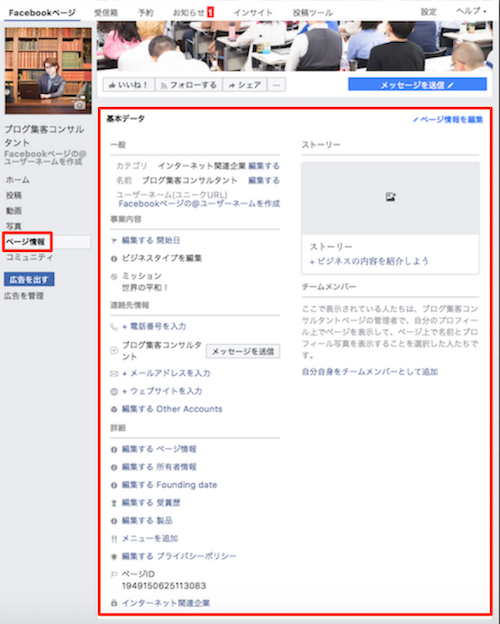Switch to the 受信箱 tab
Image resolution: width=500 pixels, height=624 pixels.
click(106, 12)
